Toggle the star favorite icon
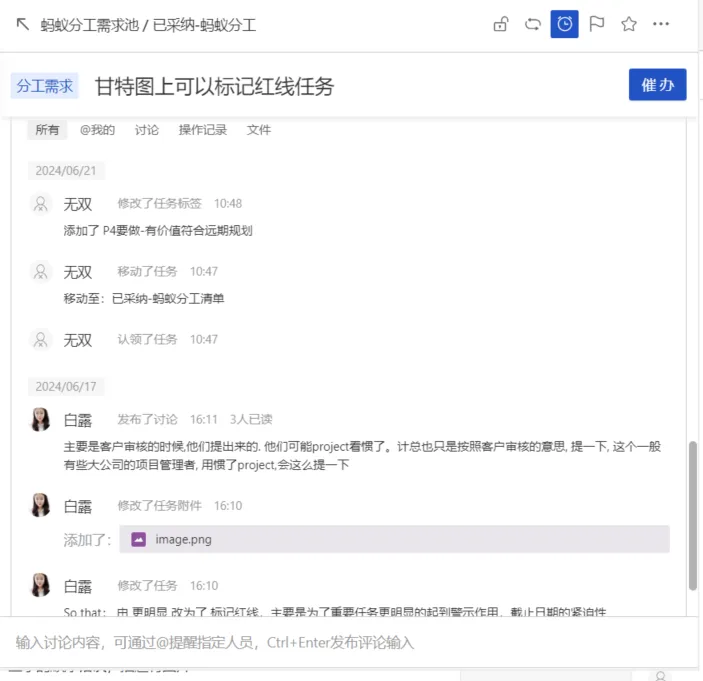The width and height of the screenshot is (703, 681). click(x=629, y=24)
